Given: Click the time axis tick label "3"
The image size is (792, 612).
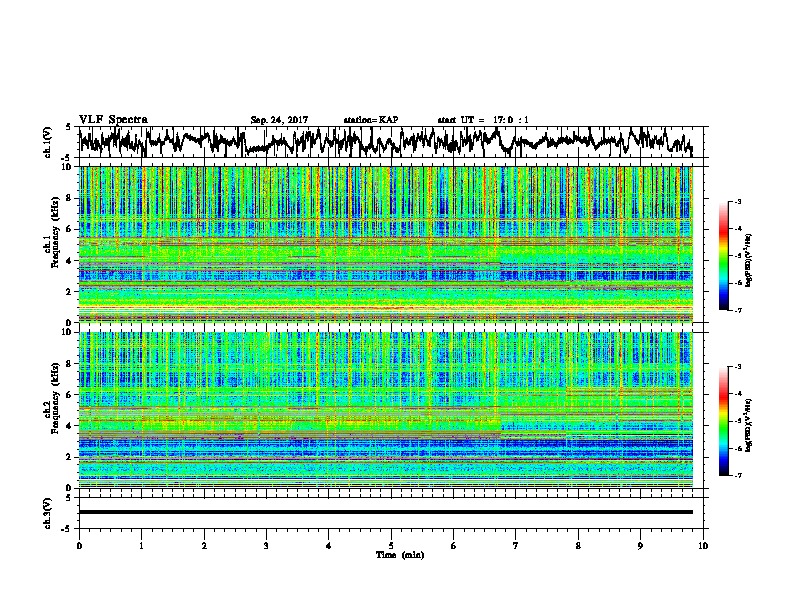Looking at the screenshot, I should [x=266, y=546].
